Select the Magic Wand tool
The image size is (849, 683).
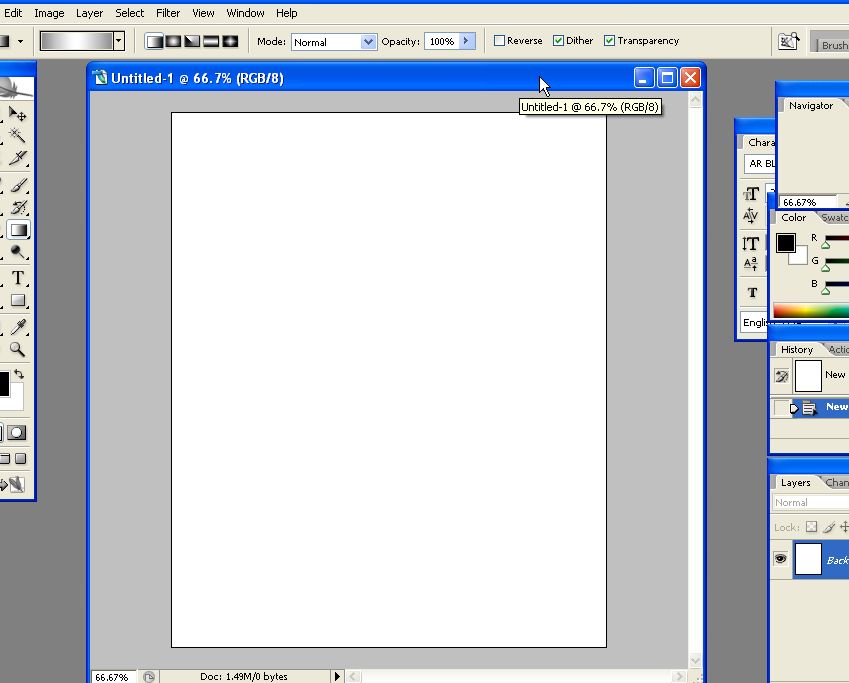click(x=17, y=136)
